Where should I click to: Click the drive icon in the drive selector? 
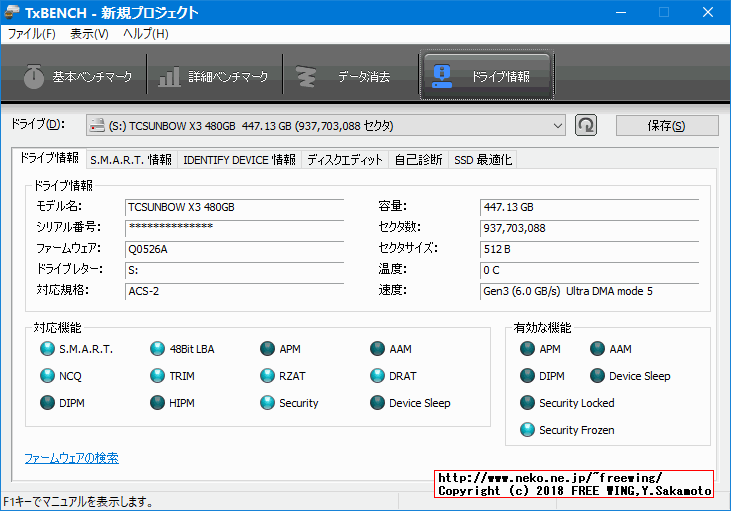(97, 125)
